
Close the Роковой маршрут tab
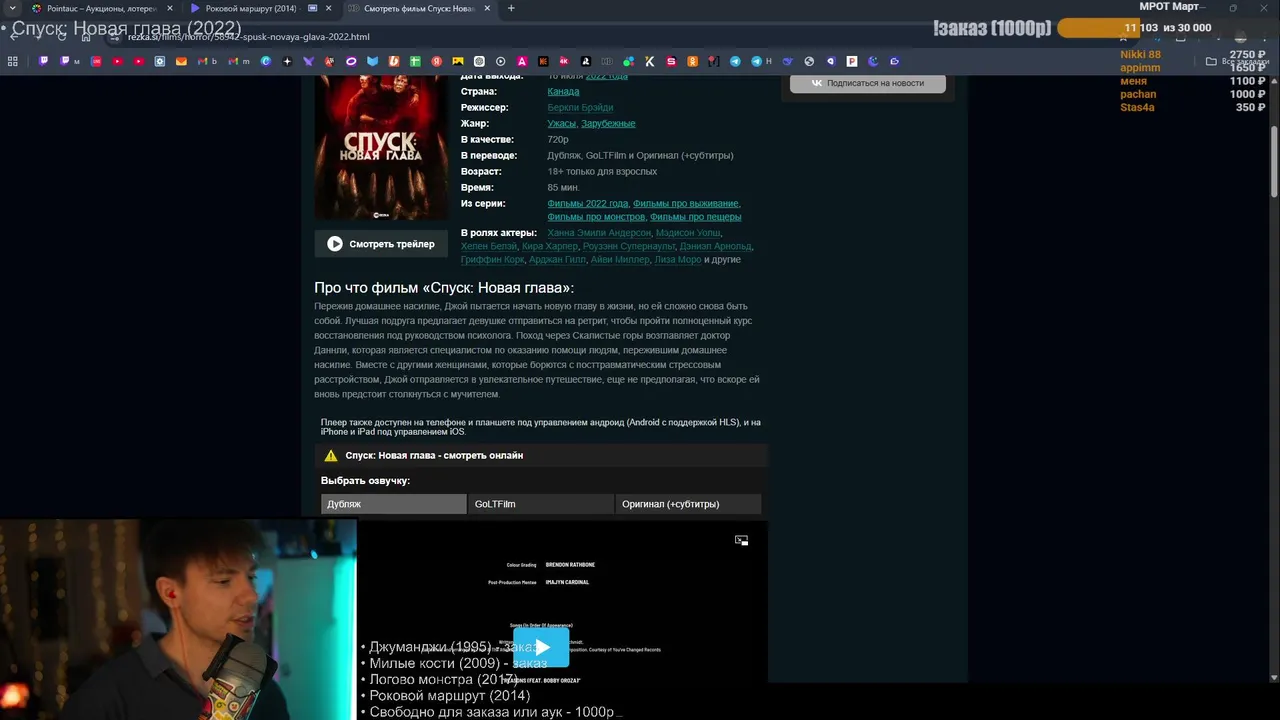click(328, 8)
